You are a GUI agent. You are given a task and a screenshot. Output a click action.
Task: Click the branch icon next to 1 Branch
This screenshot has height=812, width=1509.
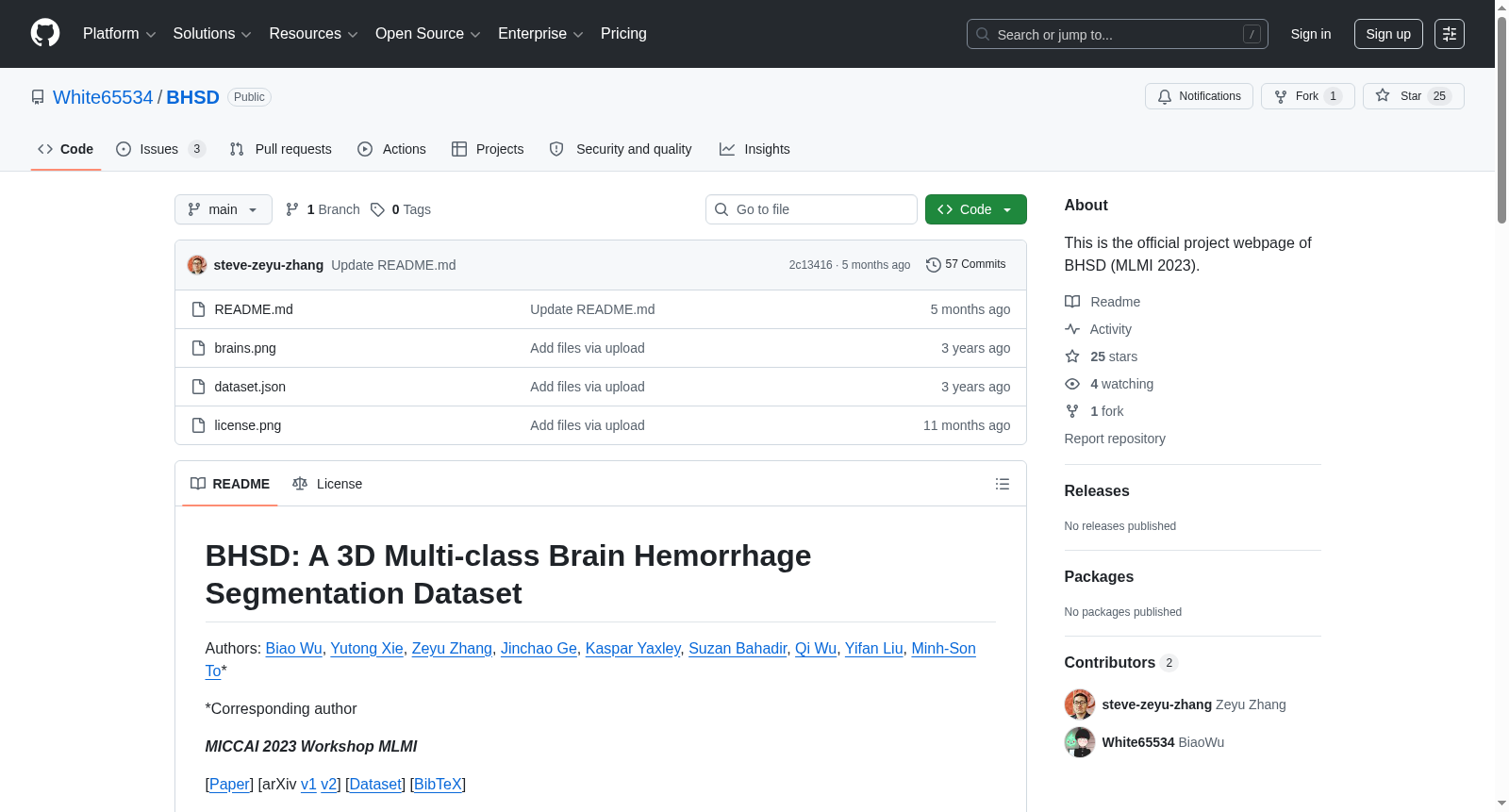292,209
